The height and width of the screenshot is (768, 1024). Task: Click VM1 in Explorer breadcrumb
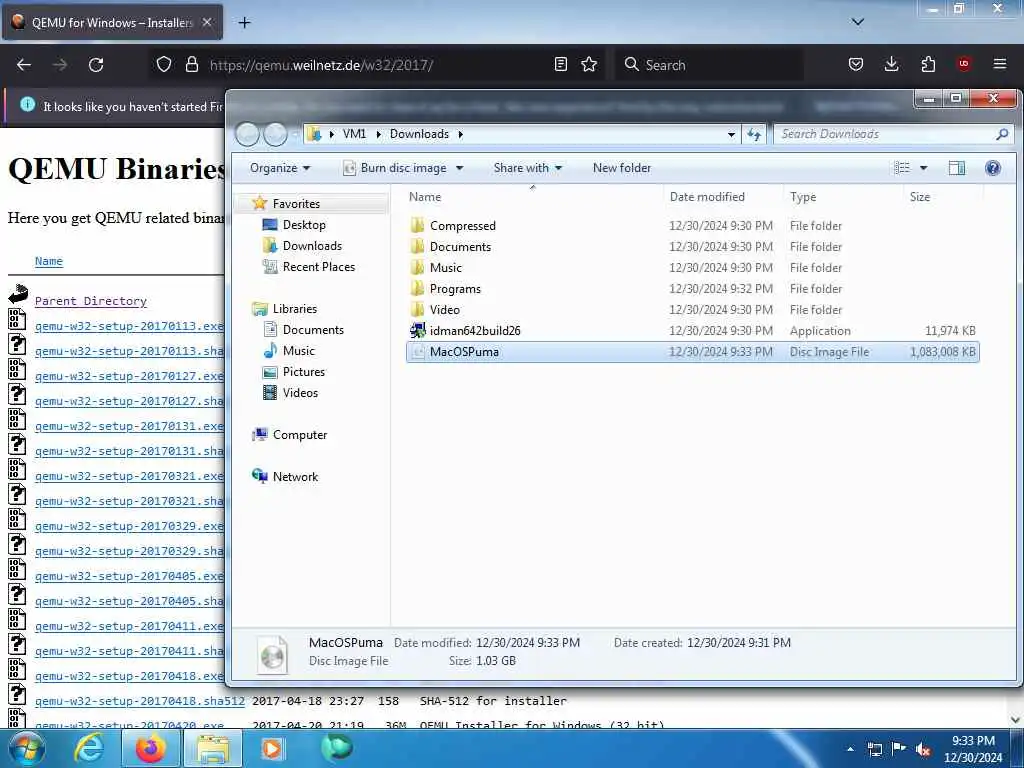[x=354, y=134]
